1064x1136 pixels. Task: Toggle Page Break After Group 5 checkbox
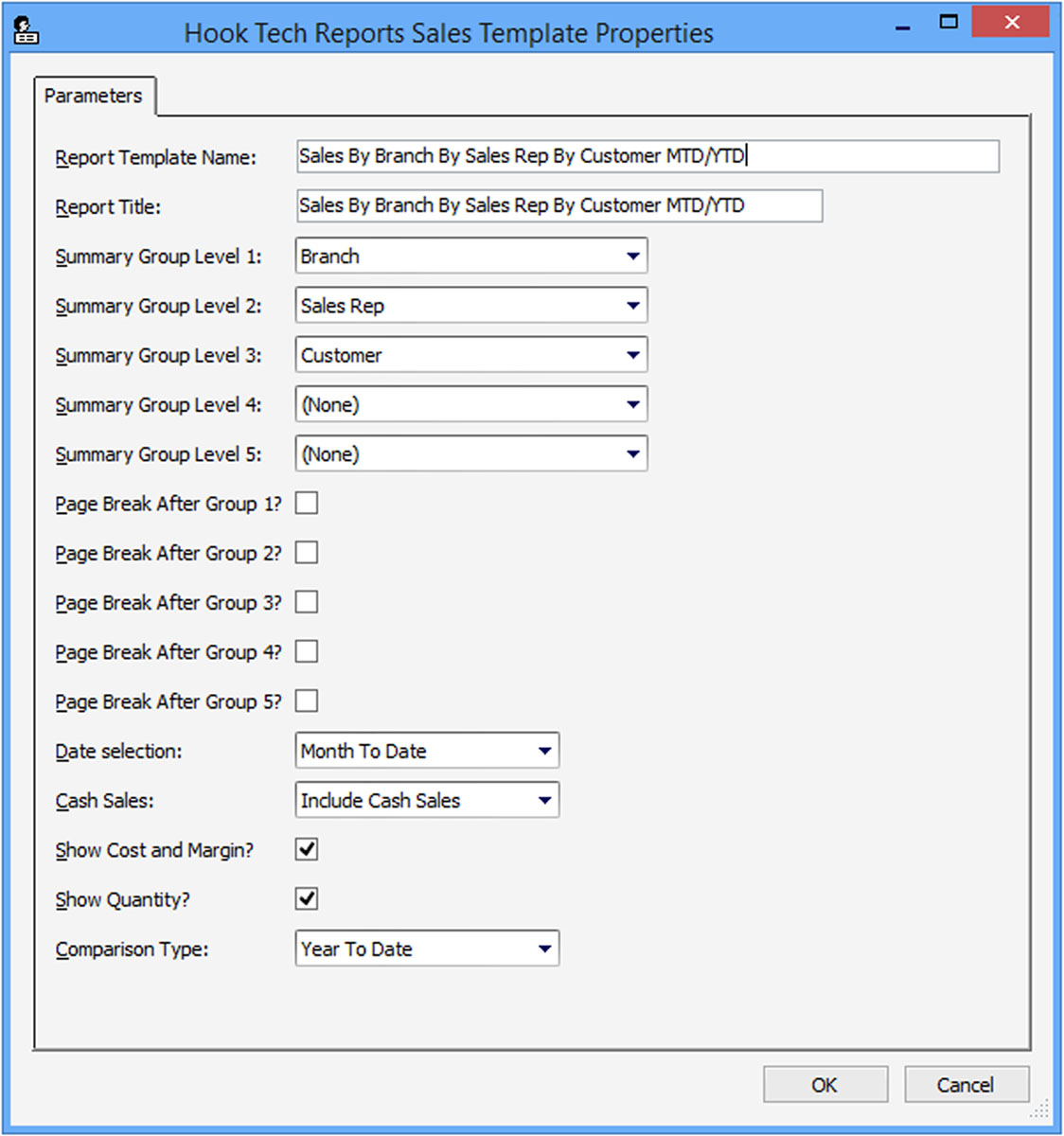coord(307,701)
